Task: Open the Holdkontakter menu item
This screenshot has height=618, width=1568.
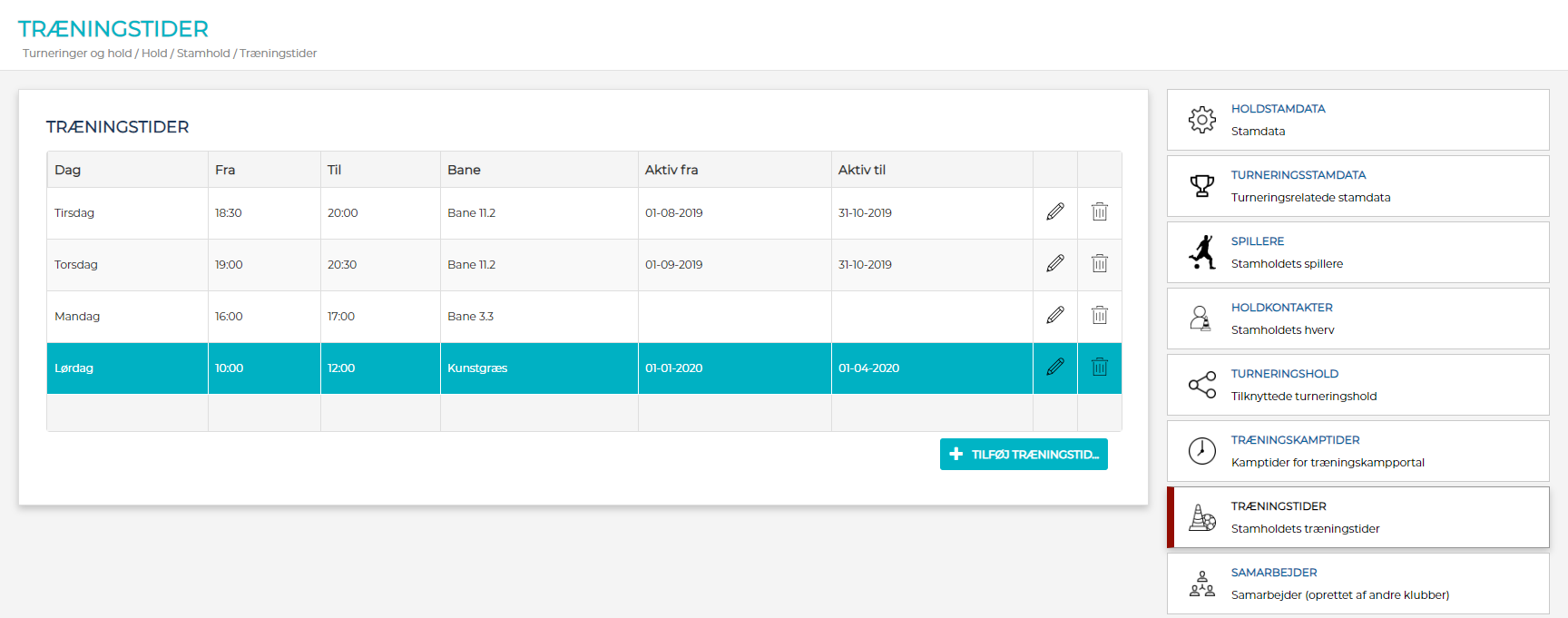Action: coord(1281,308)
